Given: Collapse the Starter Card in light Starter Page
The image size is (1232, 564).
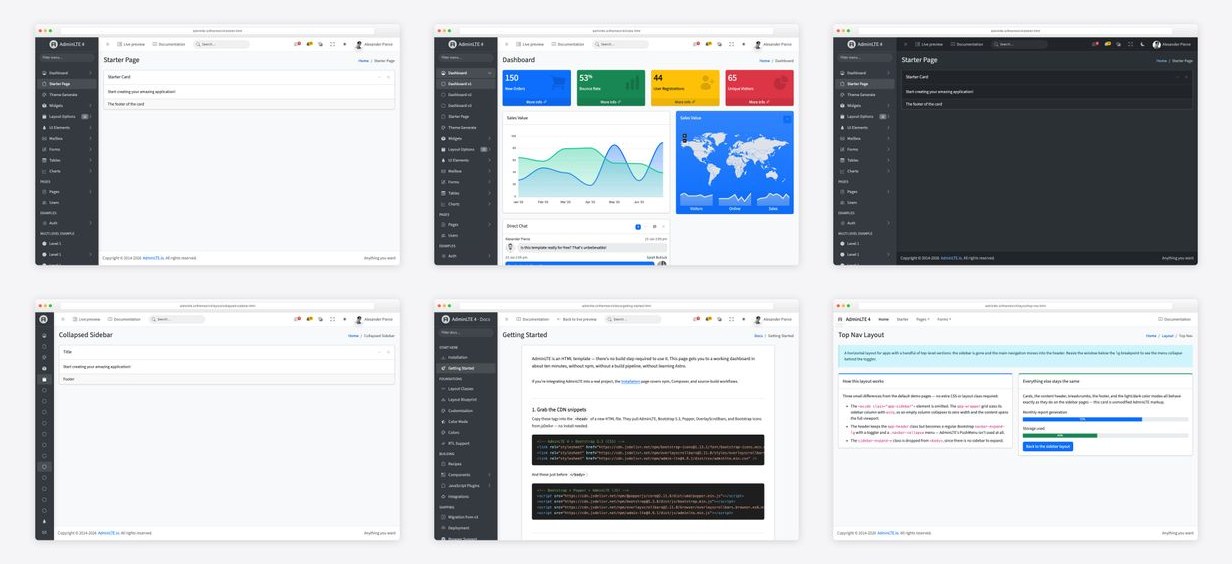Looking at the screenshot, I should point(379,76).
